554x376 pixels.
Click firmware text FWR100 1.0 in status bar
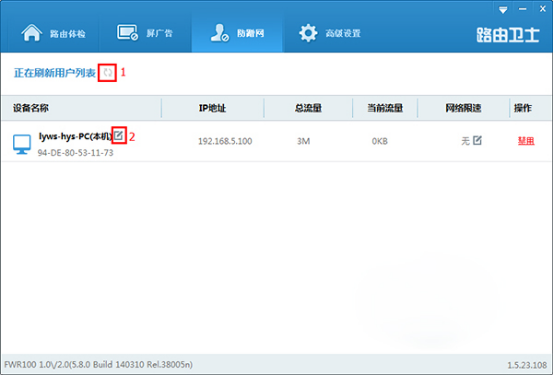[99, 364]
